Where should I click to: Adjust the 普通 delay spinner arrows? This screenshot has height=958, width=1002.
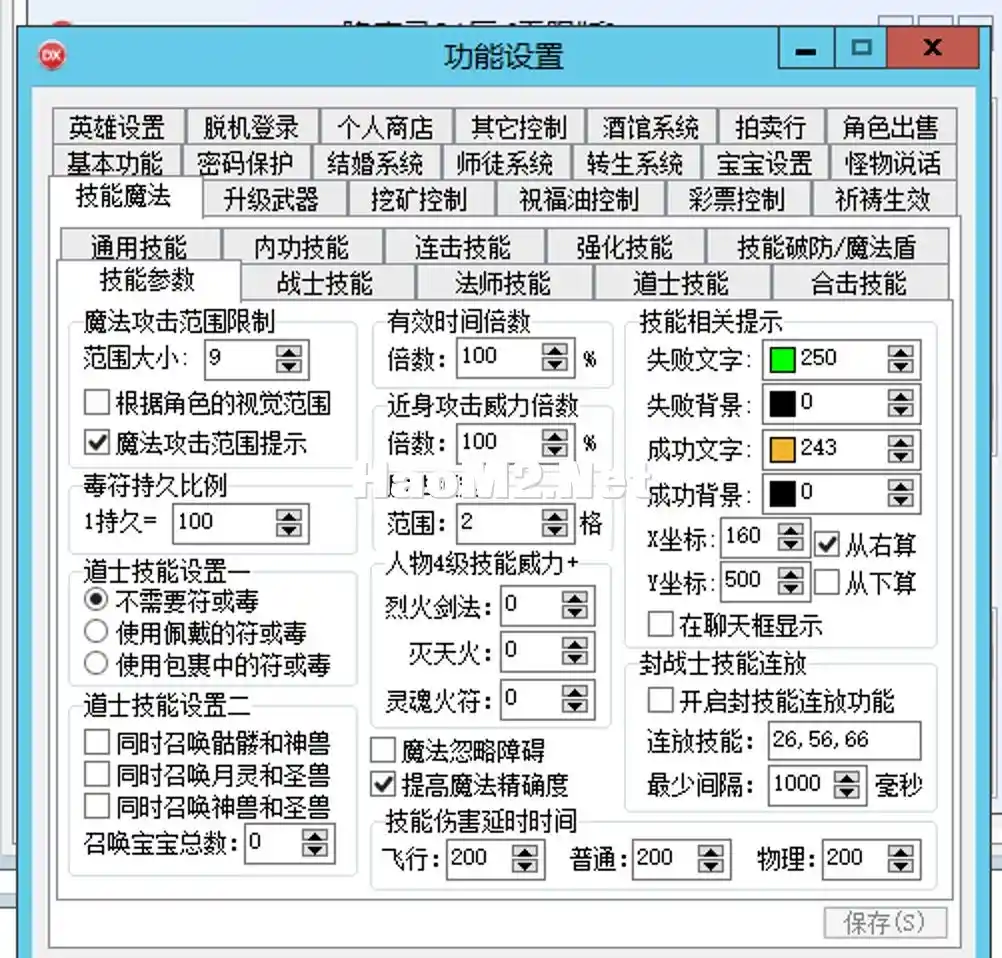coord(710,858)
